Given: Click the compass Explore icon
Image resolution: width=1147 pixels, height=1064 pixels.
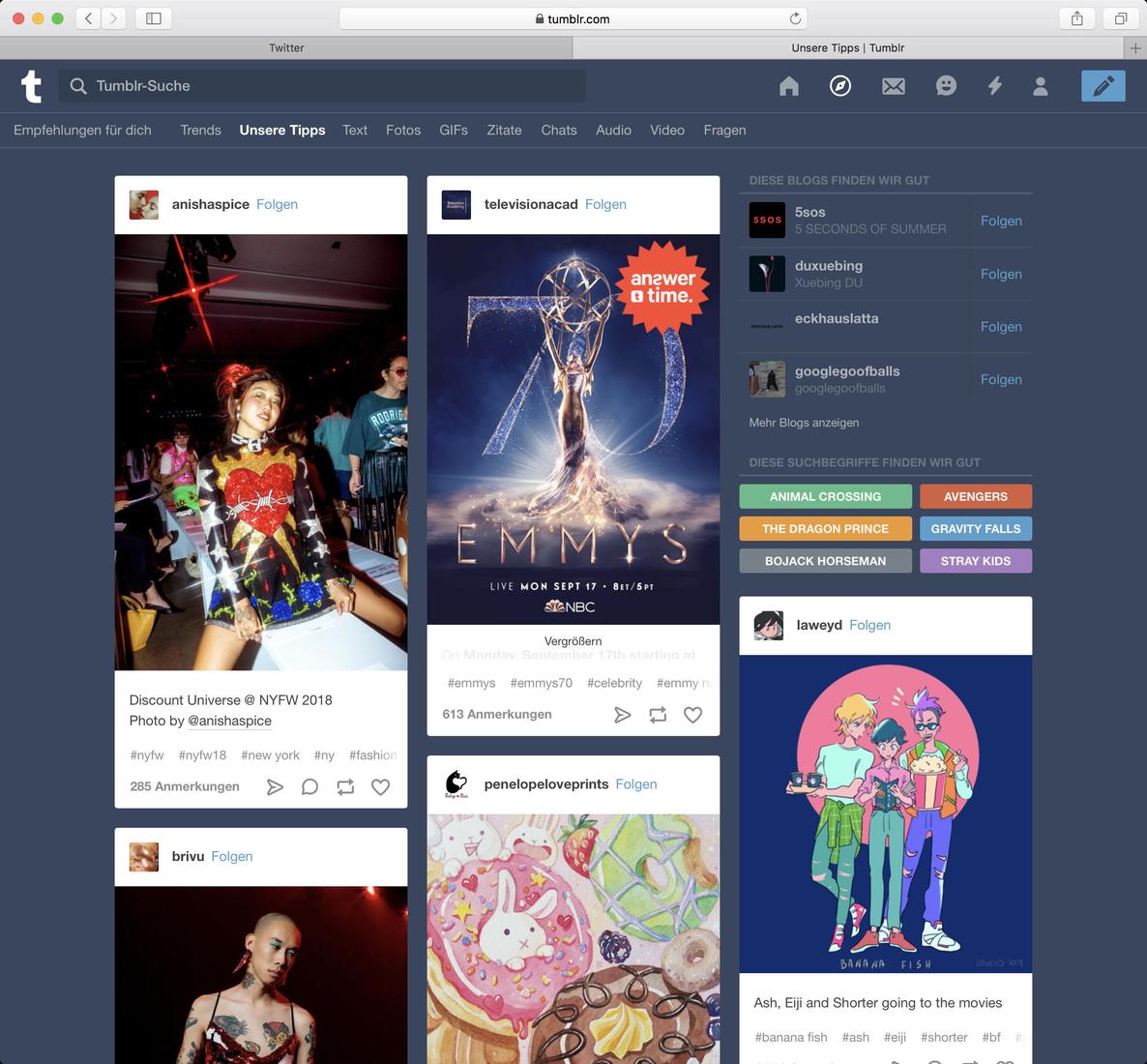Looking at the screenshot, I should 840,86.
